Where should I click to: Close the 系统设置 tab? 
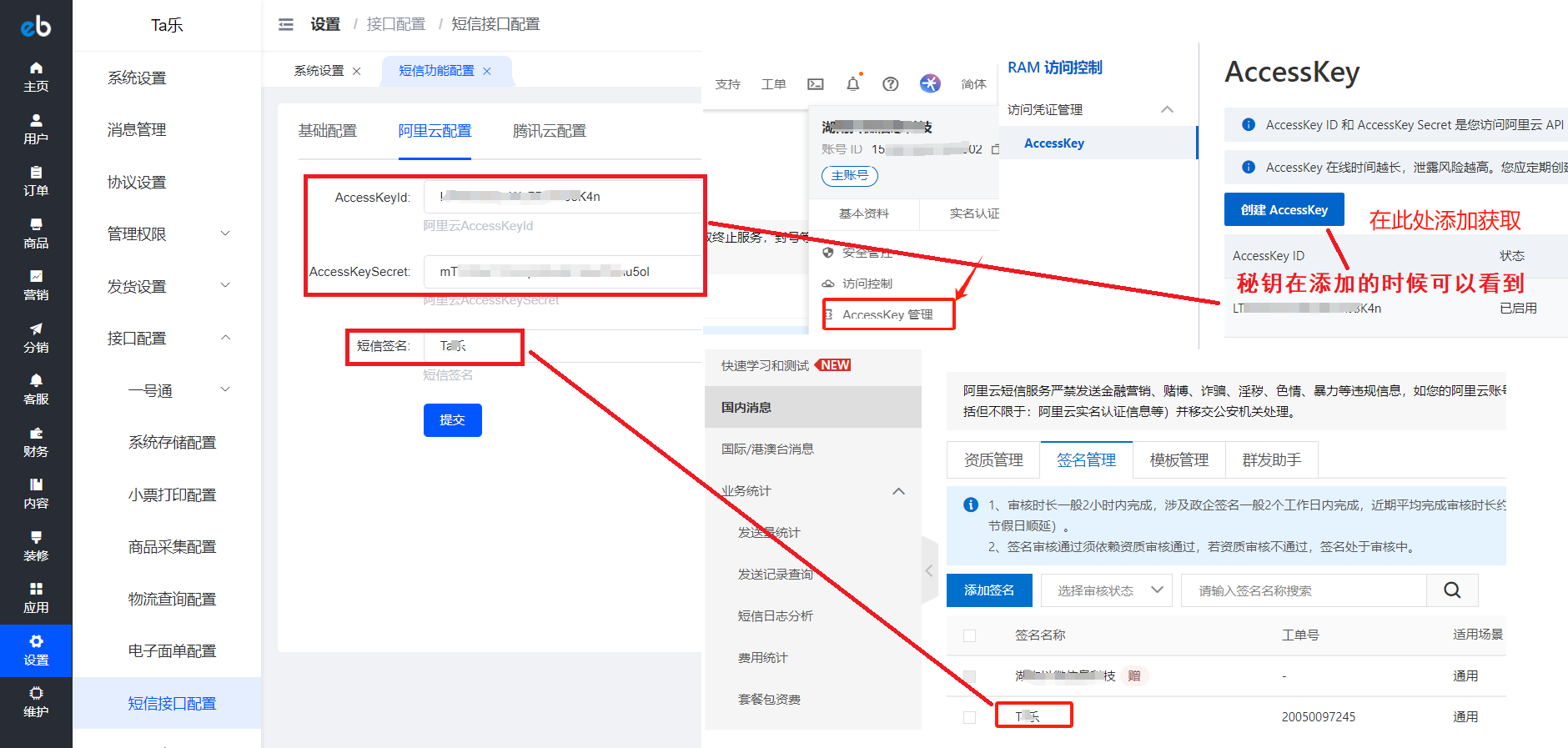pos(357,72)
